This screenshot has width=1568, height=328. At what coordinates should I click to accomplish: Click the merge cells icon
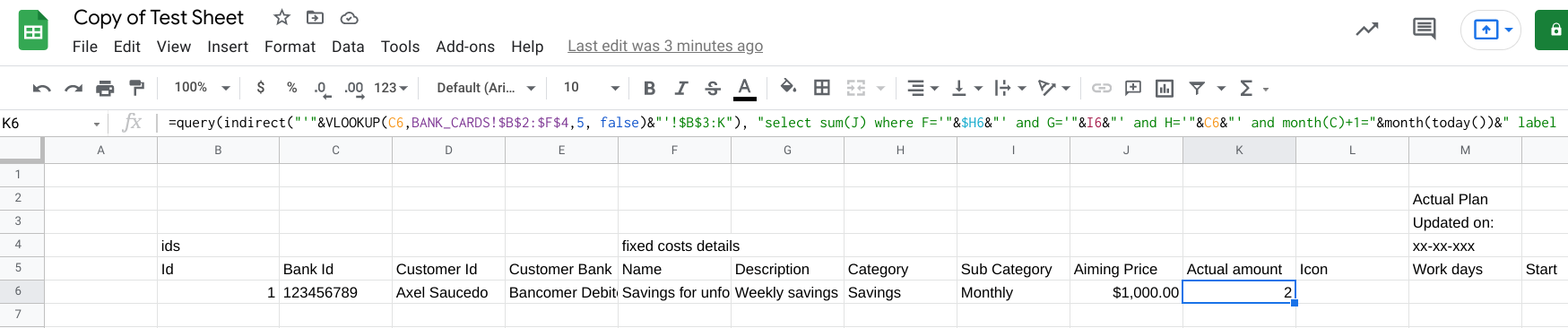856,88
